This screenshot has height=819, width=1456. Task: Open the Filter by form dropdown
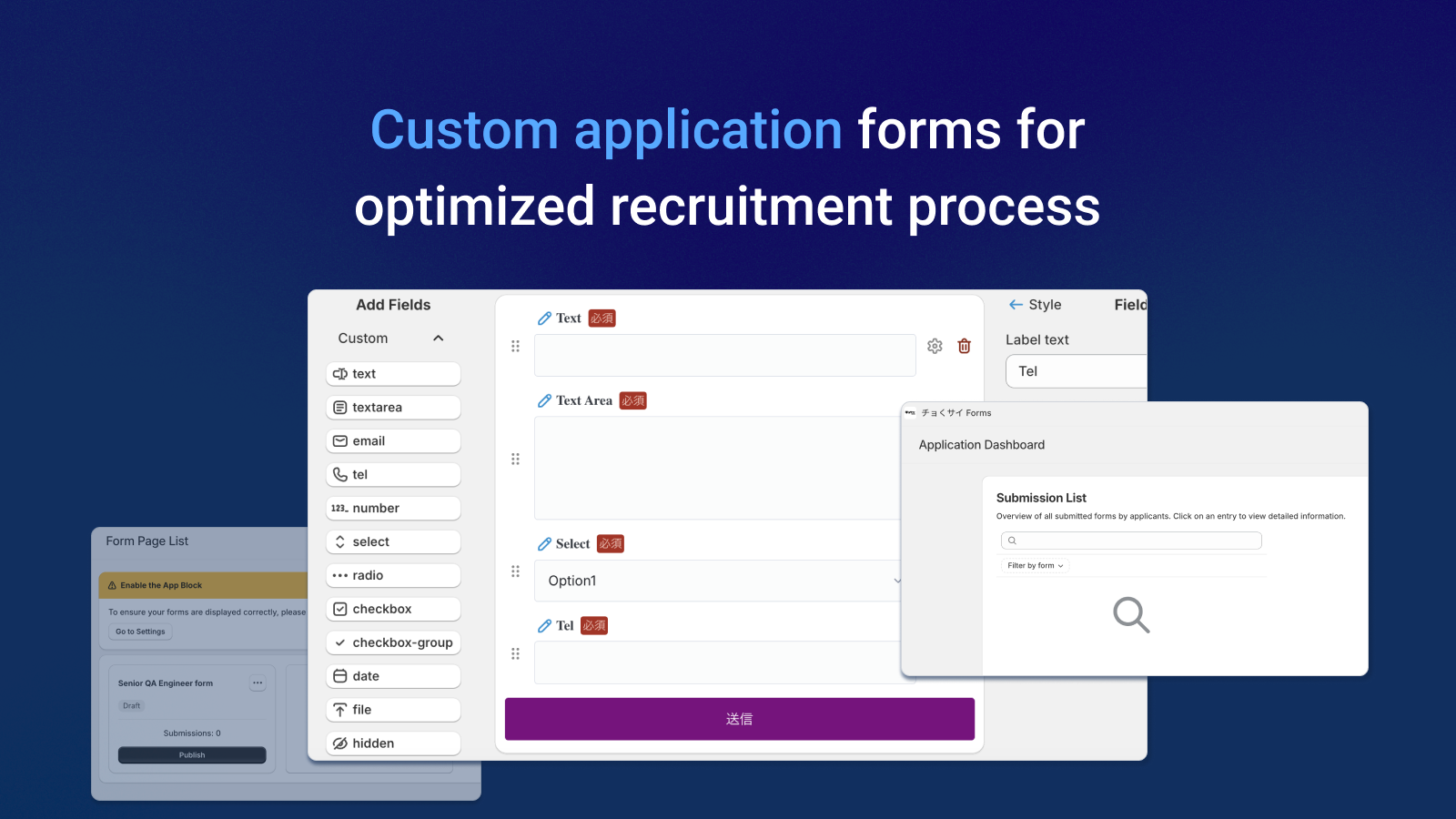point(1034,565)
